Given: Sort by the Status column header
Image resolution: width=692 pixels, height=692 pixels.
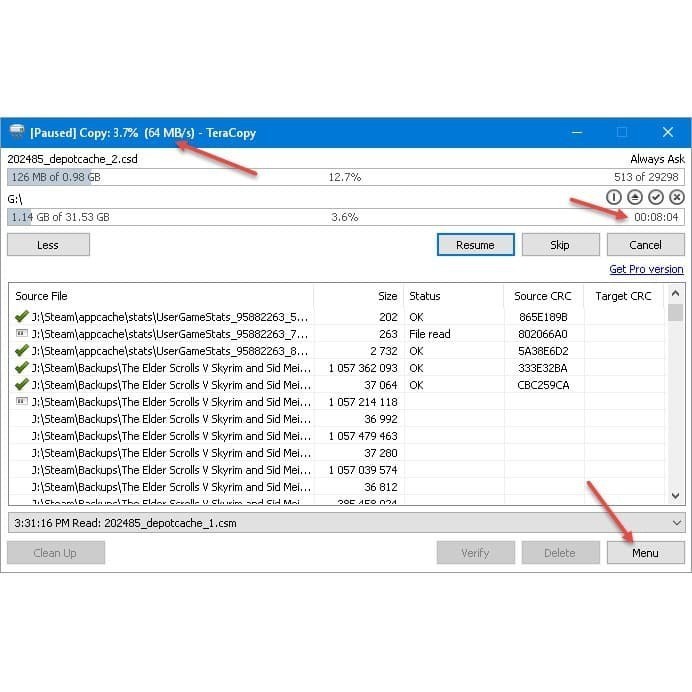Looking at the screenshot, I should point(454,296).
